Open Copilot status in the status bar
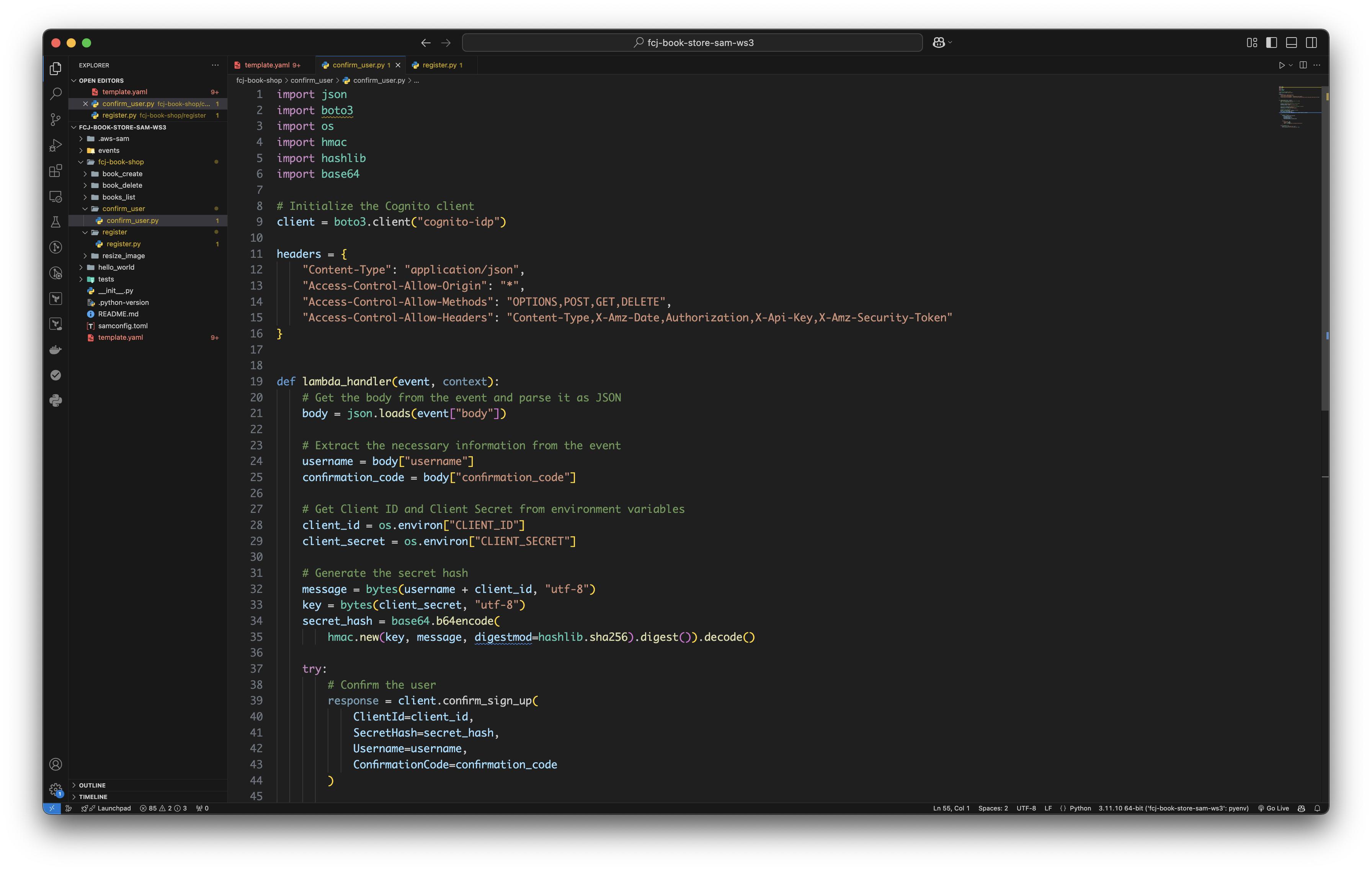1372x871 pixels. (x=1301, y=808)
